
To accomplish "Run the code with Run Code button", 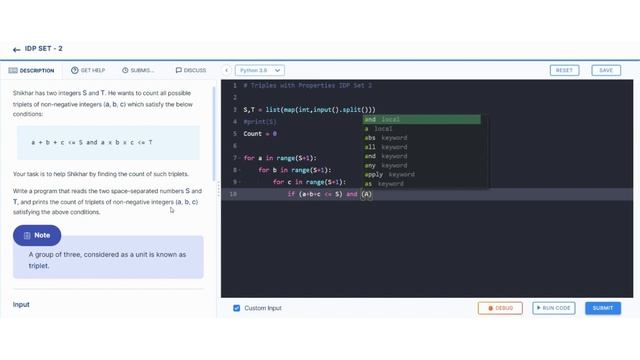I will (553, 308).
